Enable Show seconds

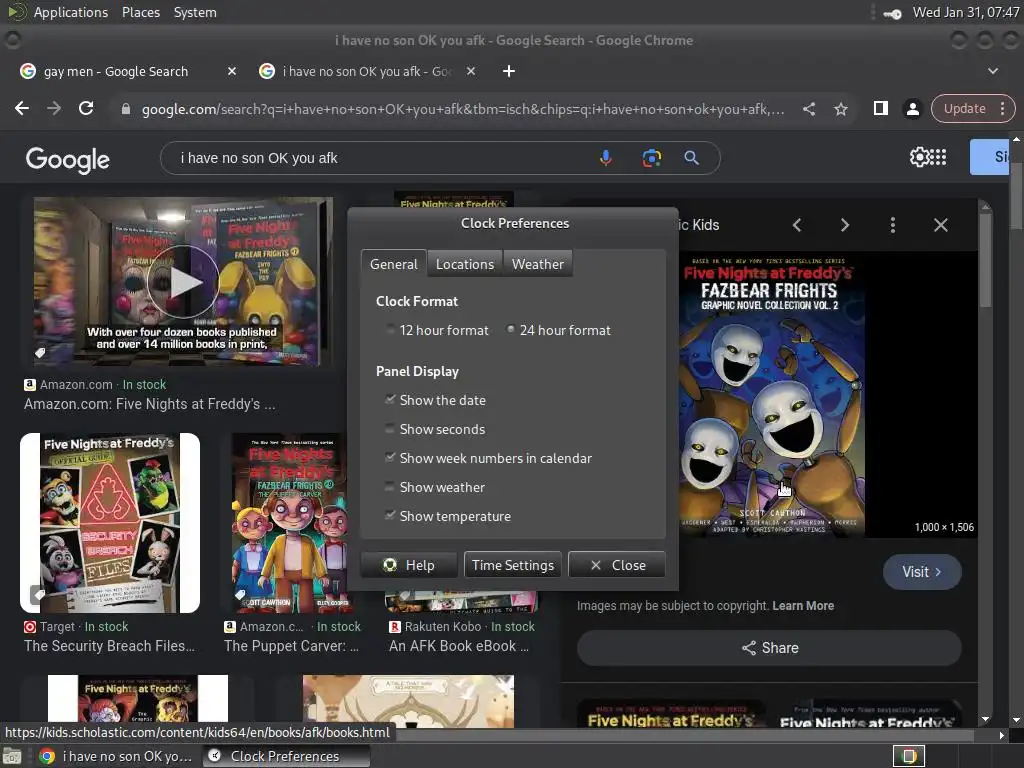435,429
